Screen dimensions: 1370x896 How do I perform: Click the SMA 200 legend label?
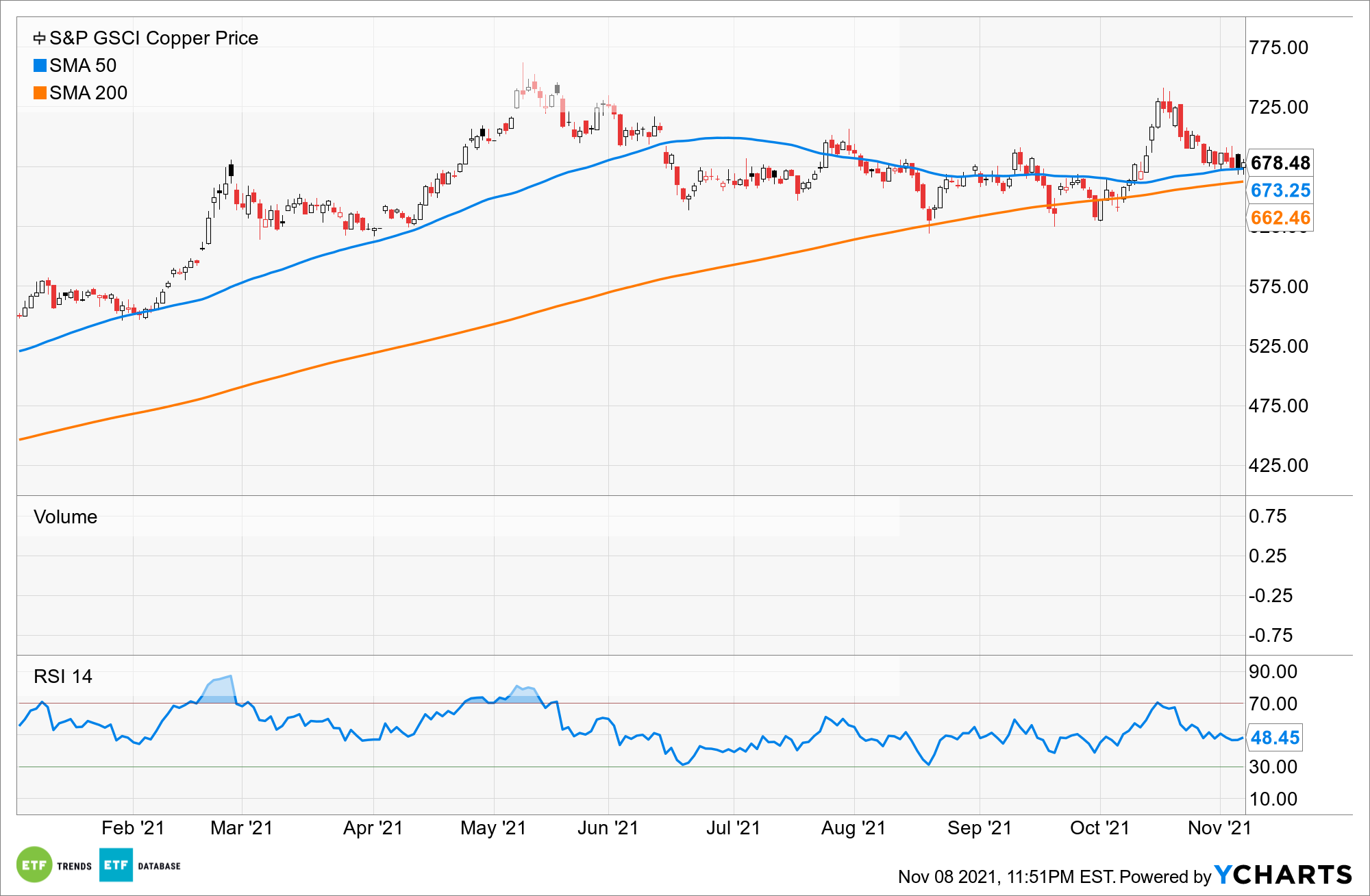coord(88,93)
